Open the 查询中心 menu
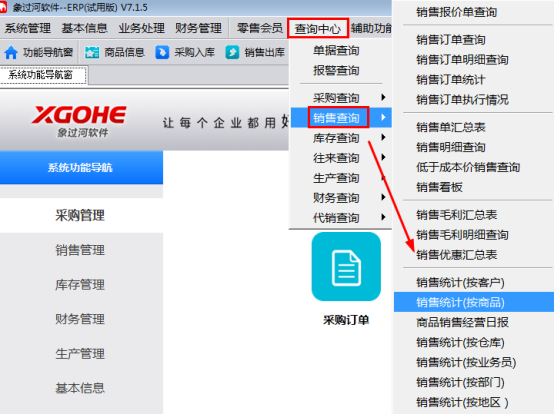 tap(318, 28)
